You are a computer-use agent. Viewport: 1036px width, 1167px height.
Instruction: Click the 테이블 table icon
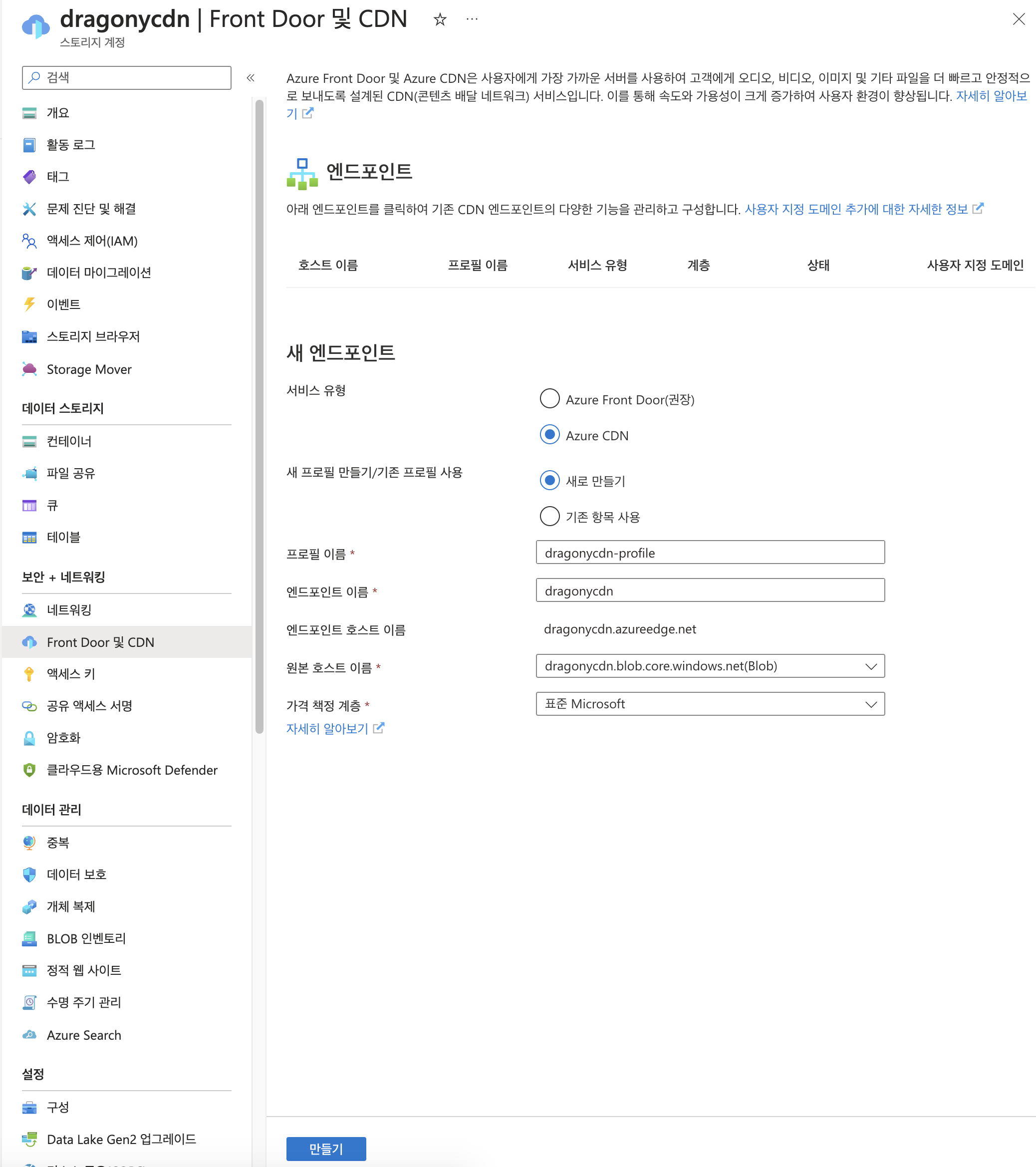29,537
